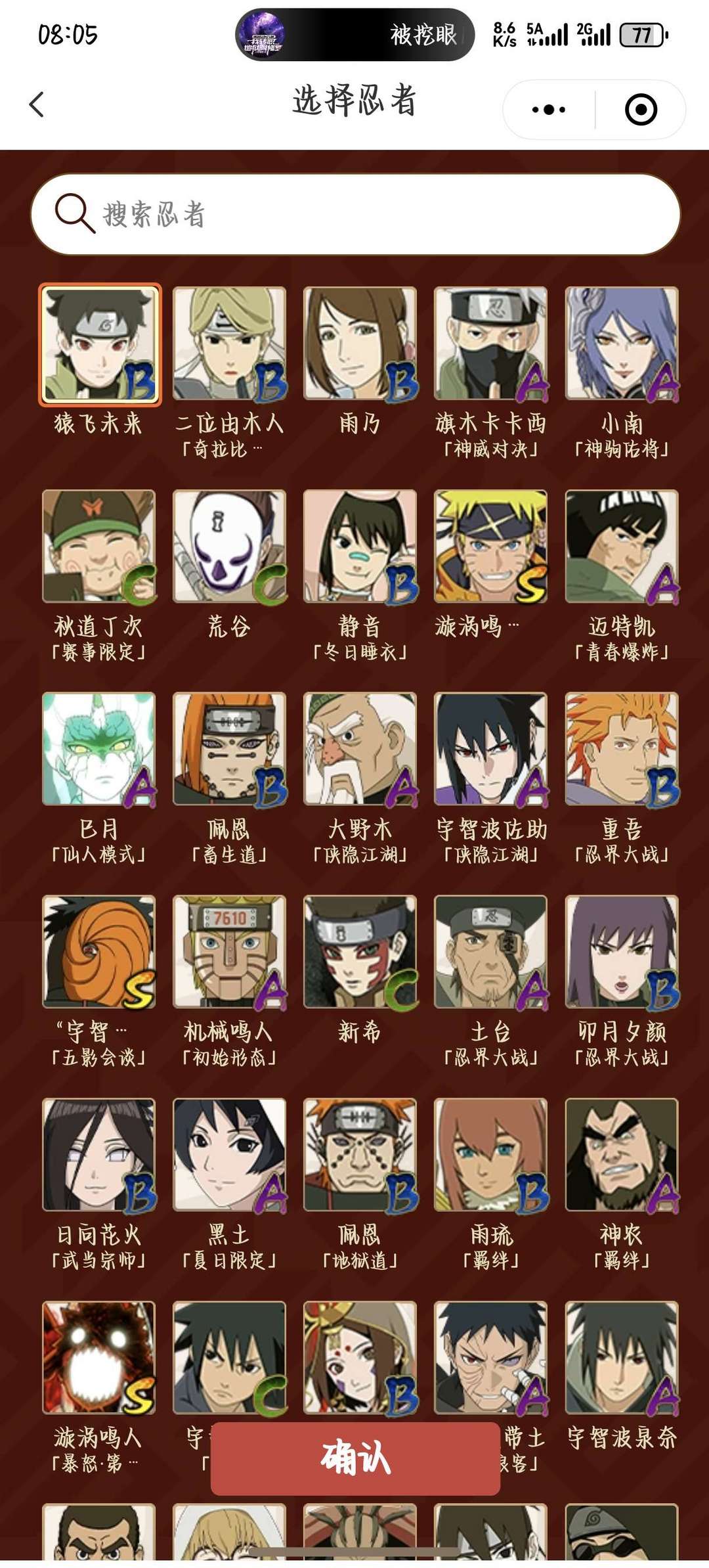Focus the 搜索忍者 search field
The width and height of the screenshot is (709, 1568).
355,214
